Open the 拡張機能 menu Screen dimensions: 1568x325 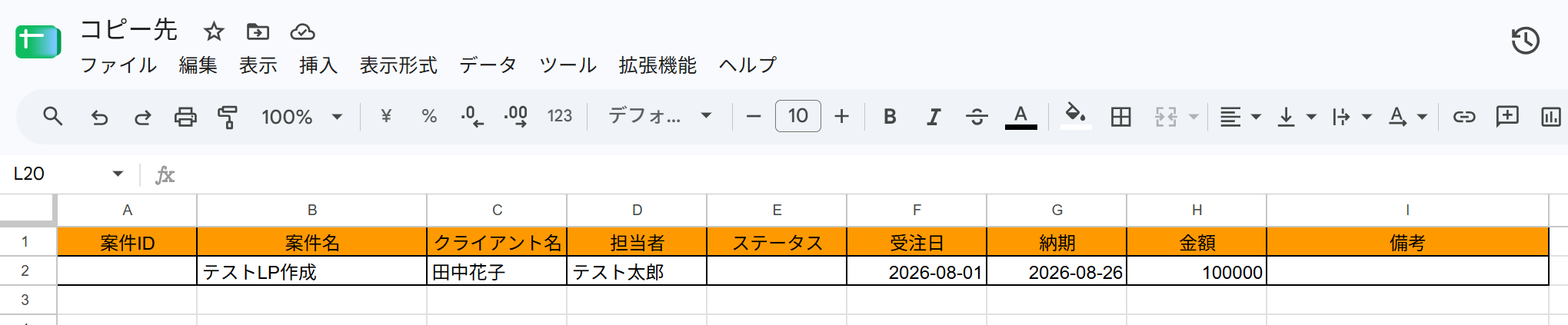tap(657, 65)
